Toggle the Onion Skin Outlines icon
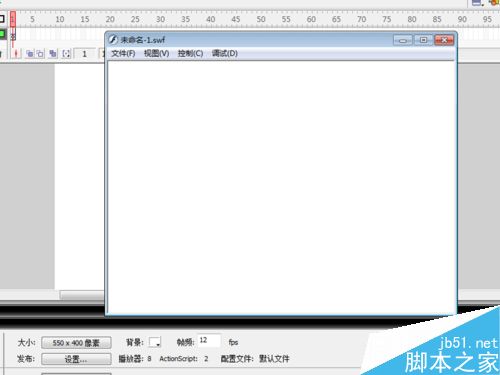This screenshot has width=500, height=375. click(x=40, y=53)
